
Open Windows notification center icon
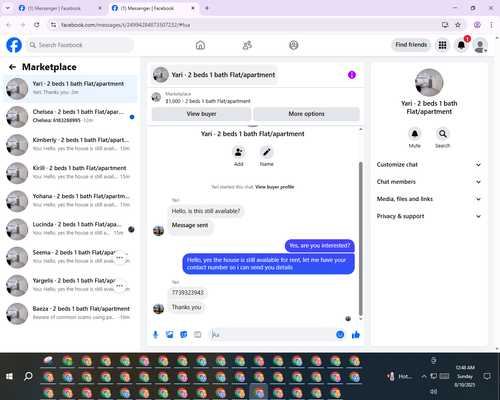pos(487,376)
